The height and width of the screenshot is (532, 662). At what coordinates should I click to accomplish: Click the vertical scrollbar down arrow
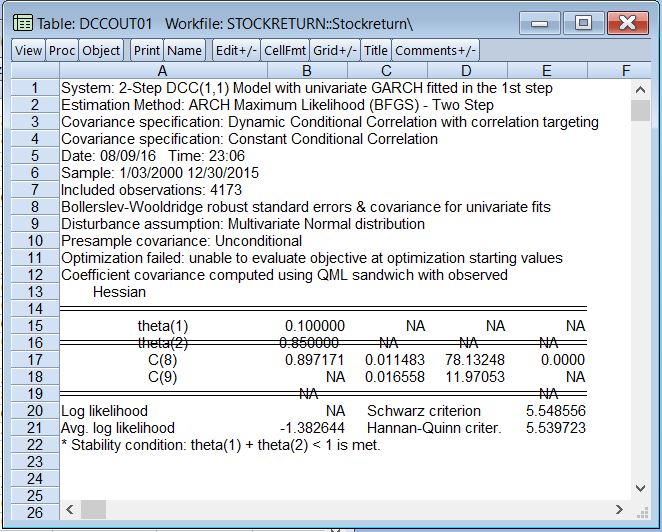[641, 488]
